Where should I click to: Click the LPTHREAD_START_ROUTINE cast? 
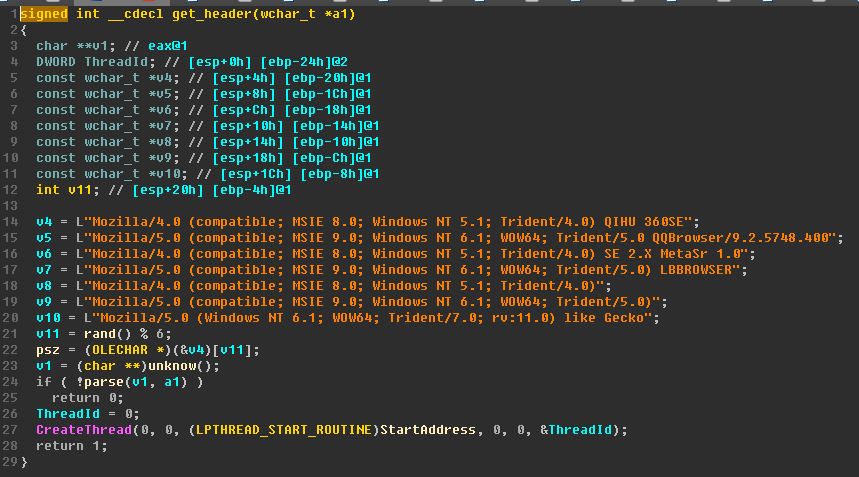click(x=284, y=430)
